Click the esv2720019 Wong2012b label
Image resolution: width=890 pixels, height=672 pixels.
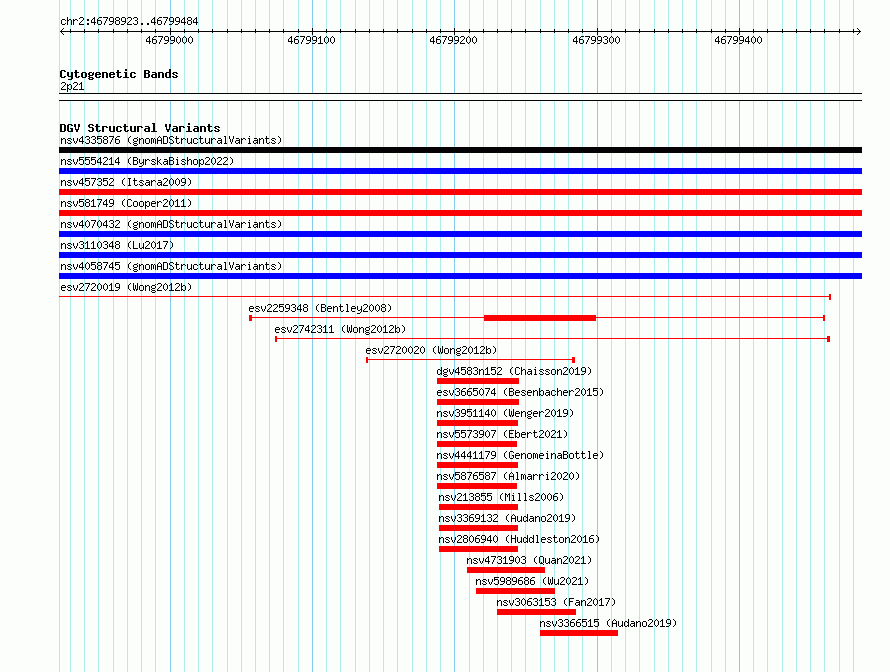[126, 287]
